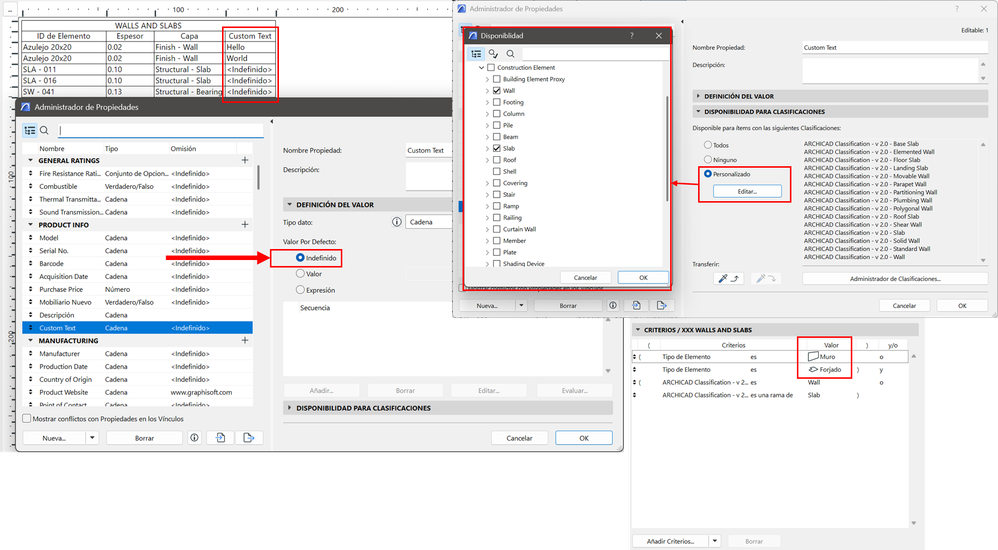Expand Curtain Wall node in Disponibilidad

click(x=488, y=229)
